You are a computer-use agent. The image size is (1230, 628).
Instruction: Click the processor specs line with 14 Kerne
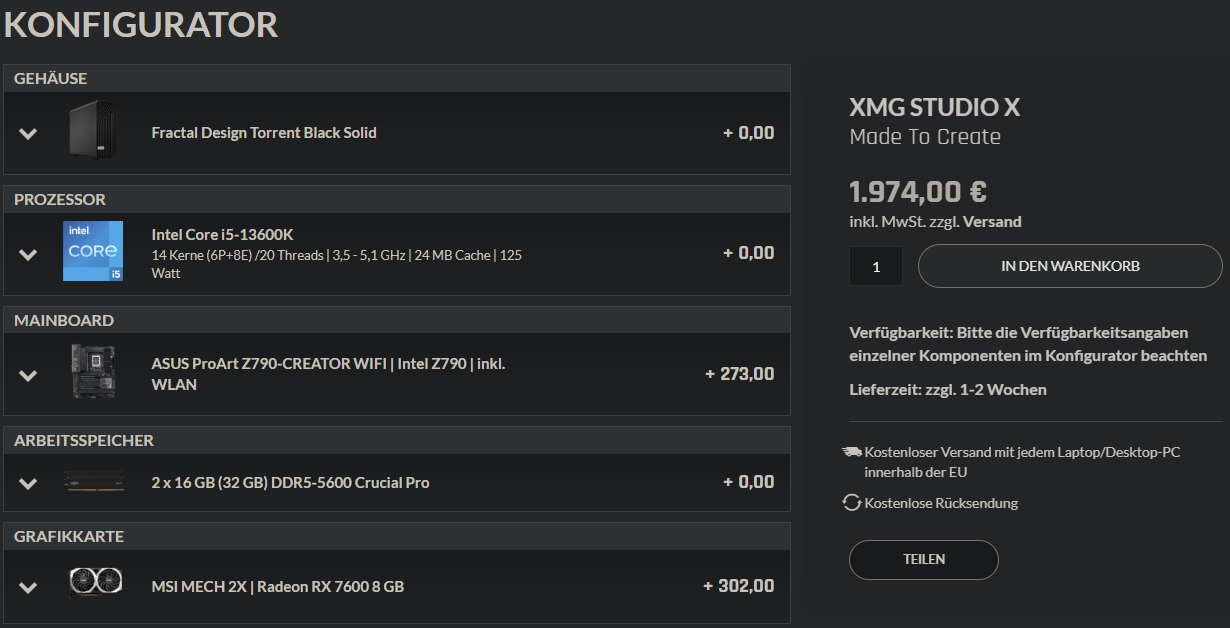click(x=336, y=264)
